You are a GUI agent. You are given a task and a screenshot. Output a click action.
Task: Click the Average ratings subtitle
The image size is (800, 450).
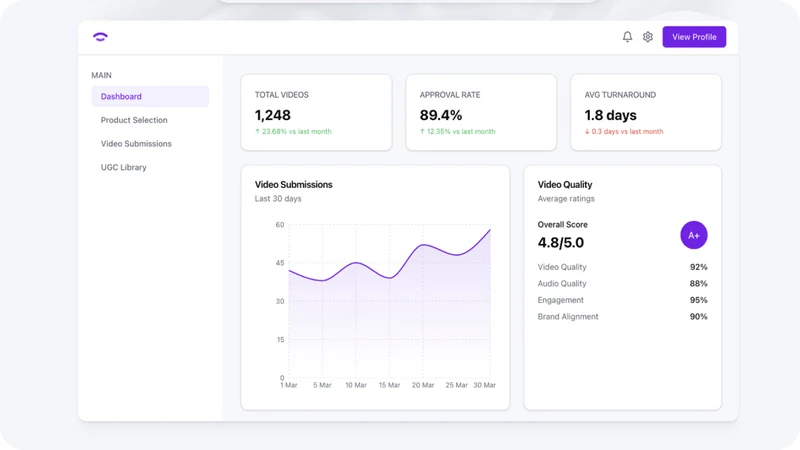566,198
